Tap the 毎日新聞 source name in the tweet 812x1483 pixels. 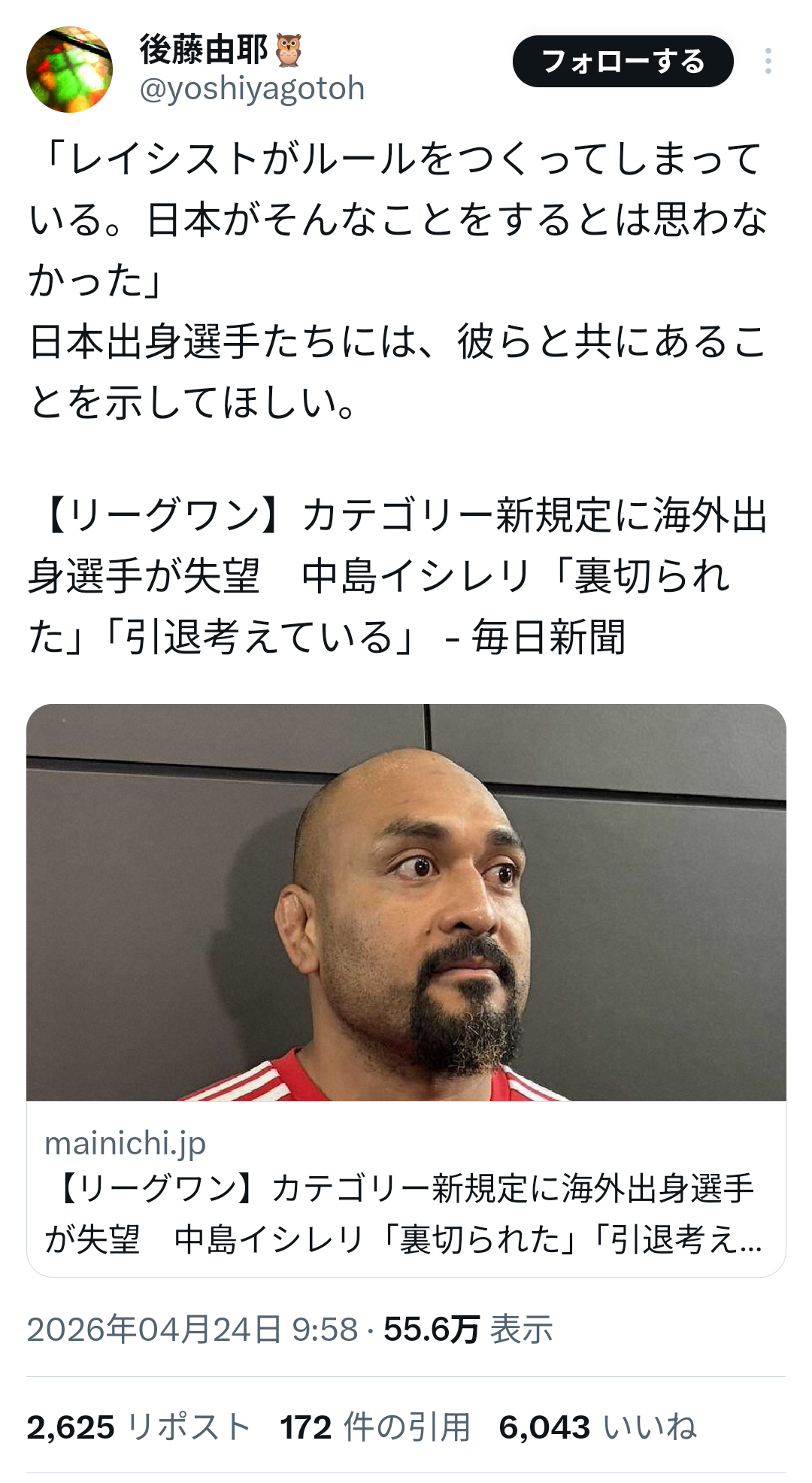tap(548, 637)
